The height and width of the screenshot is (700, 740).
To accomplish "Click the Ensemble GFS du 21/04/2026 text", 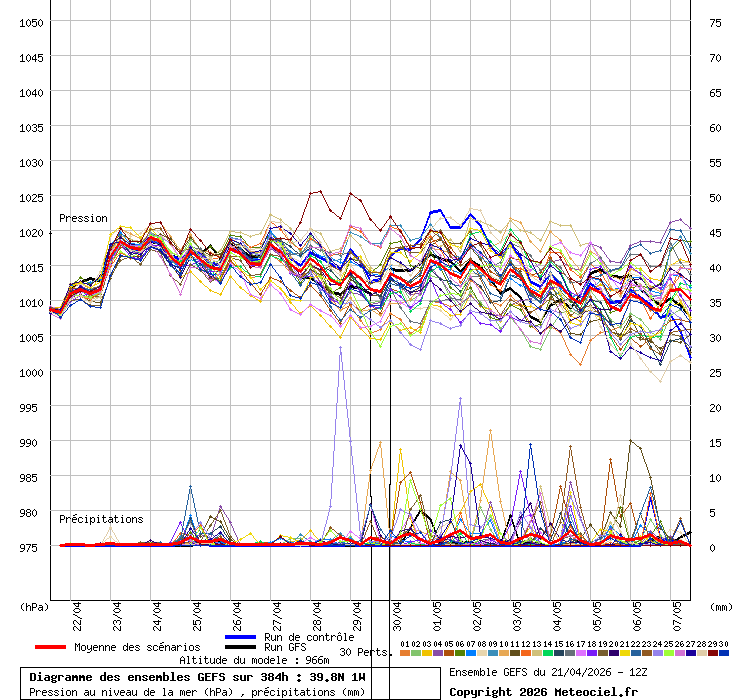I will pos(549,672).
